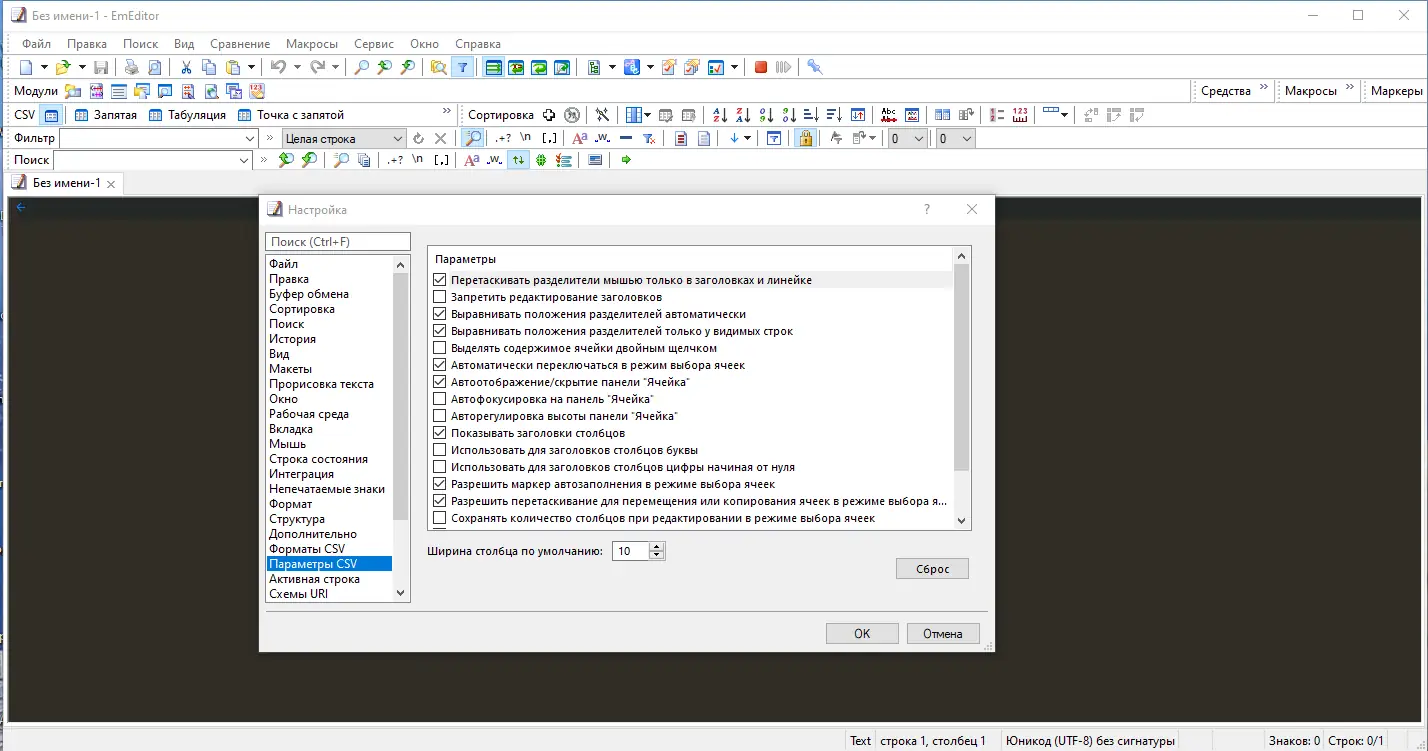Open the Поиск field dropdown

point(243,158)
